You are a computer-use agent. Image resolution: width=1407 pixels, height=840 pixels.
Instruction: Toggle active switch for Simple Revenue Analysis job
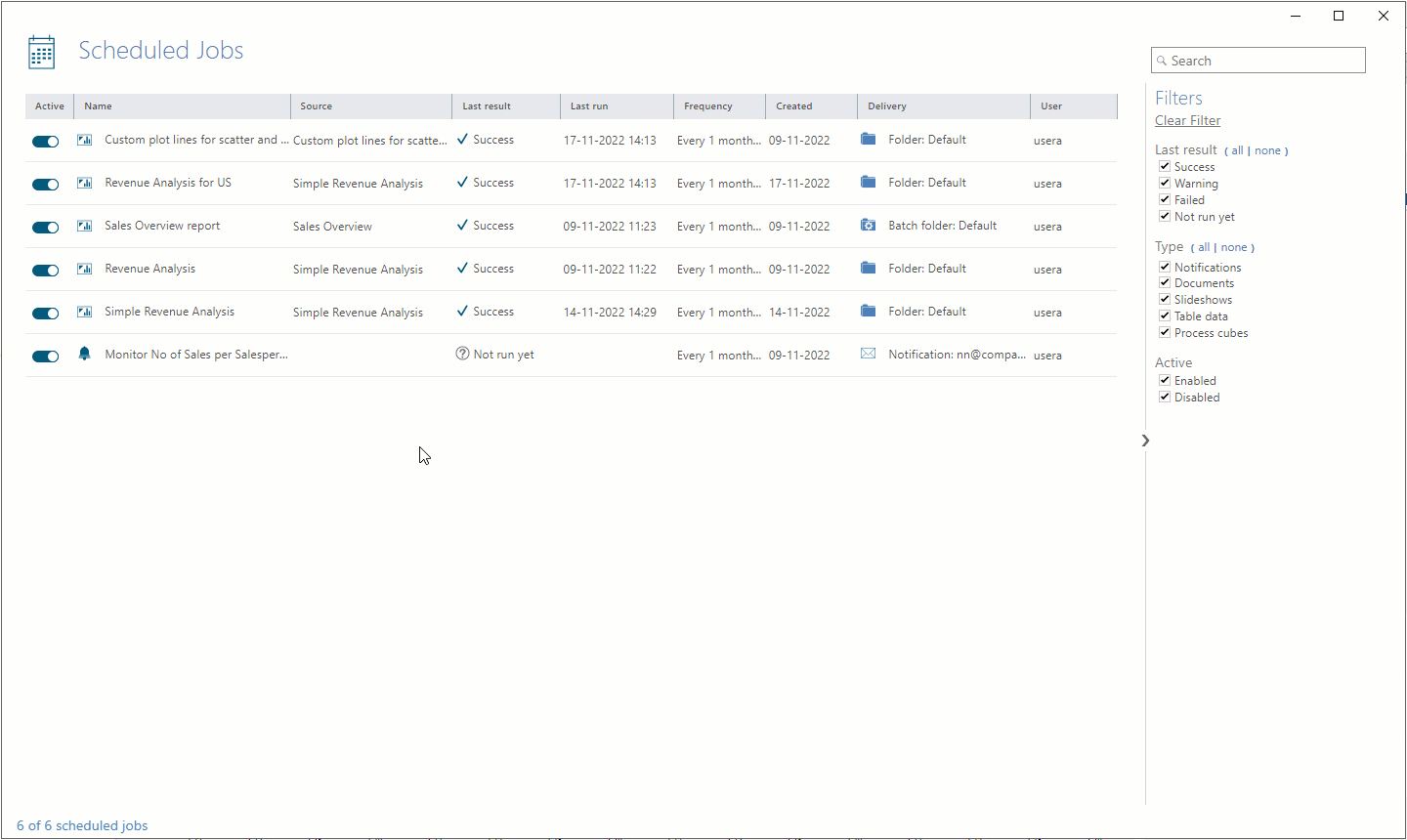tap(46, 314)
